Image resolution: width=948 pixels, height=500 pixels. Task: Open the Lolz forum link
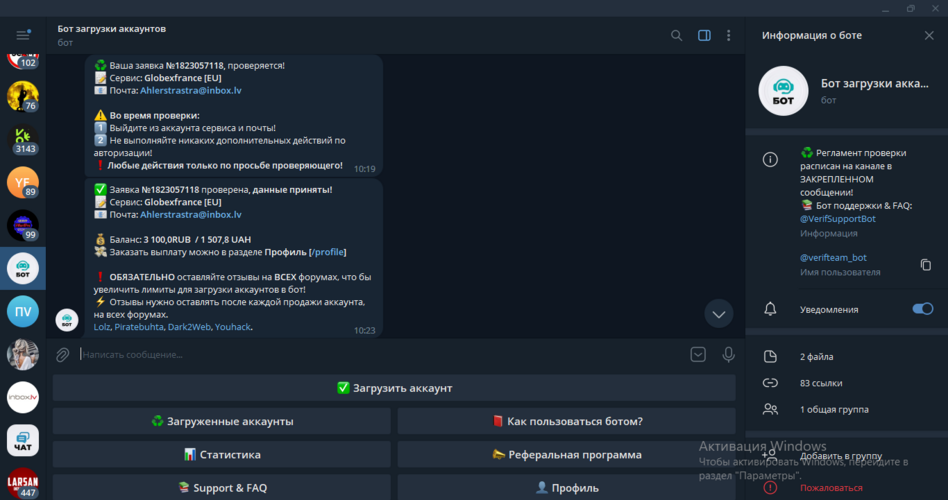[102, 327]
